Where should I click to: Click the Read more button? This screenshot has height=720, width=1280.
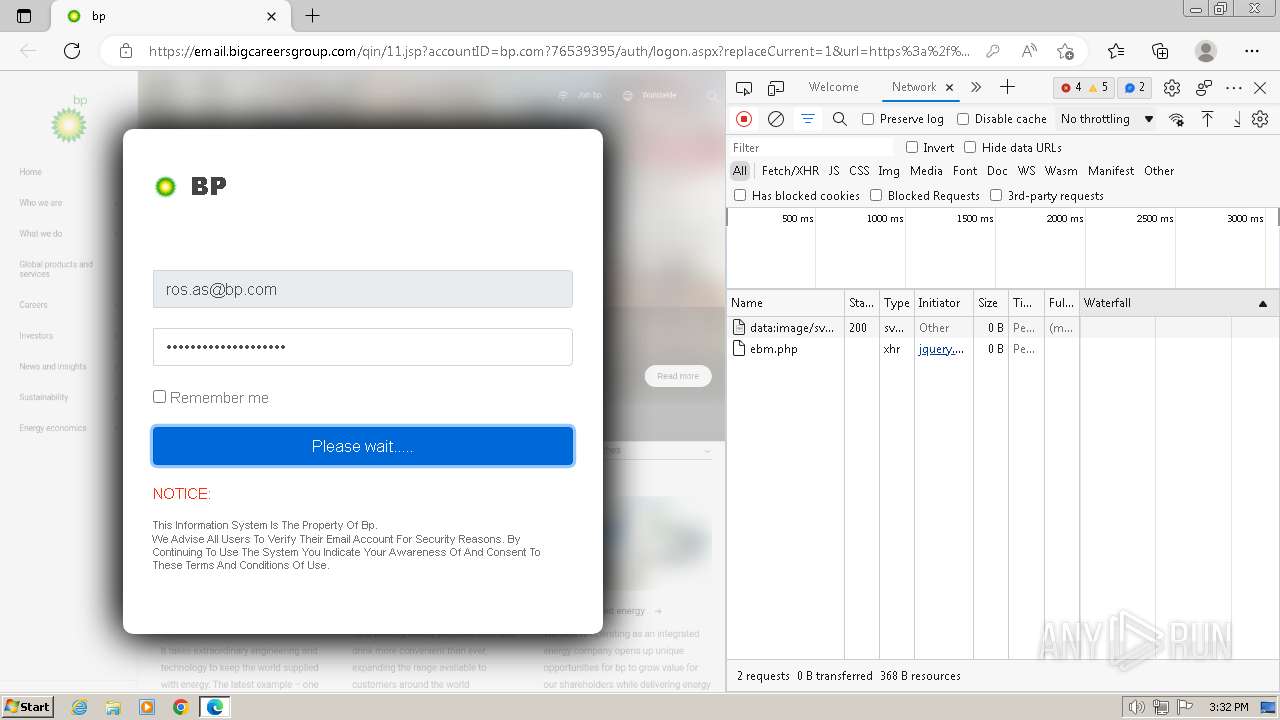(678, 376)
